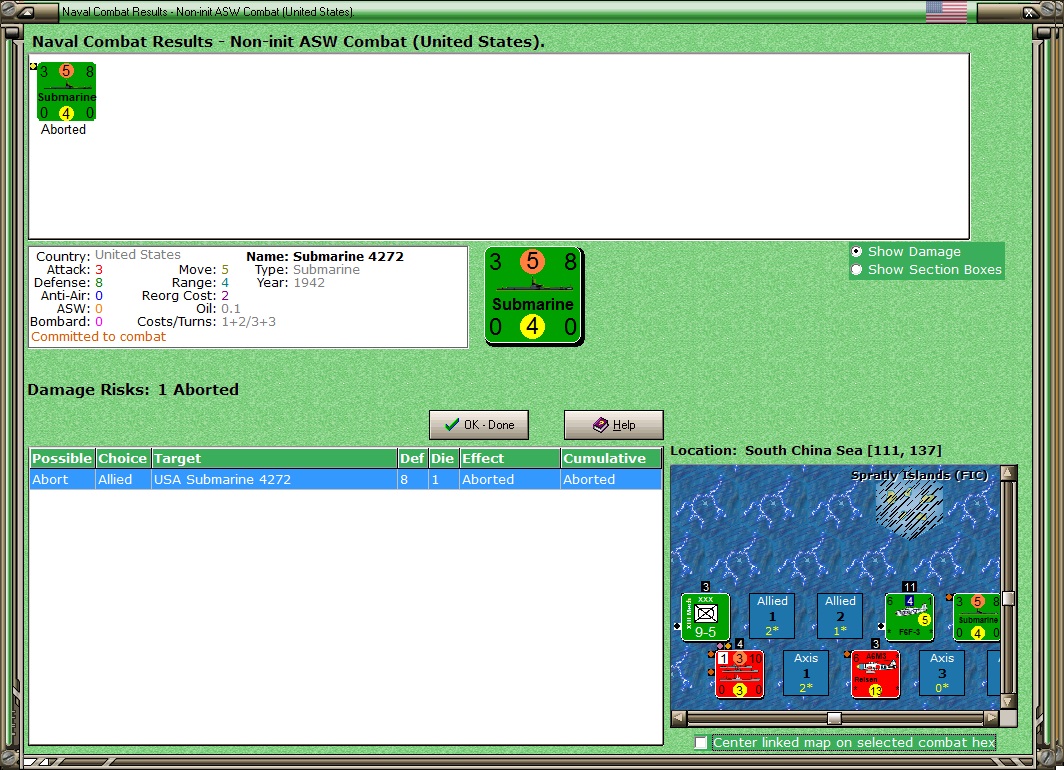Screen dimensions: 1064x770
Task: Click the 'Name: Submarine 4272' label
Action: 325,256
